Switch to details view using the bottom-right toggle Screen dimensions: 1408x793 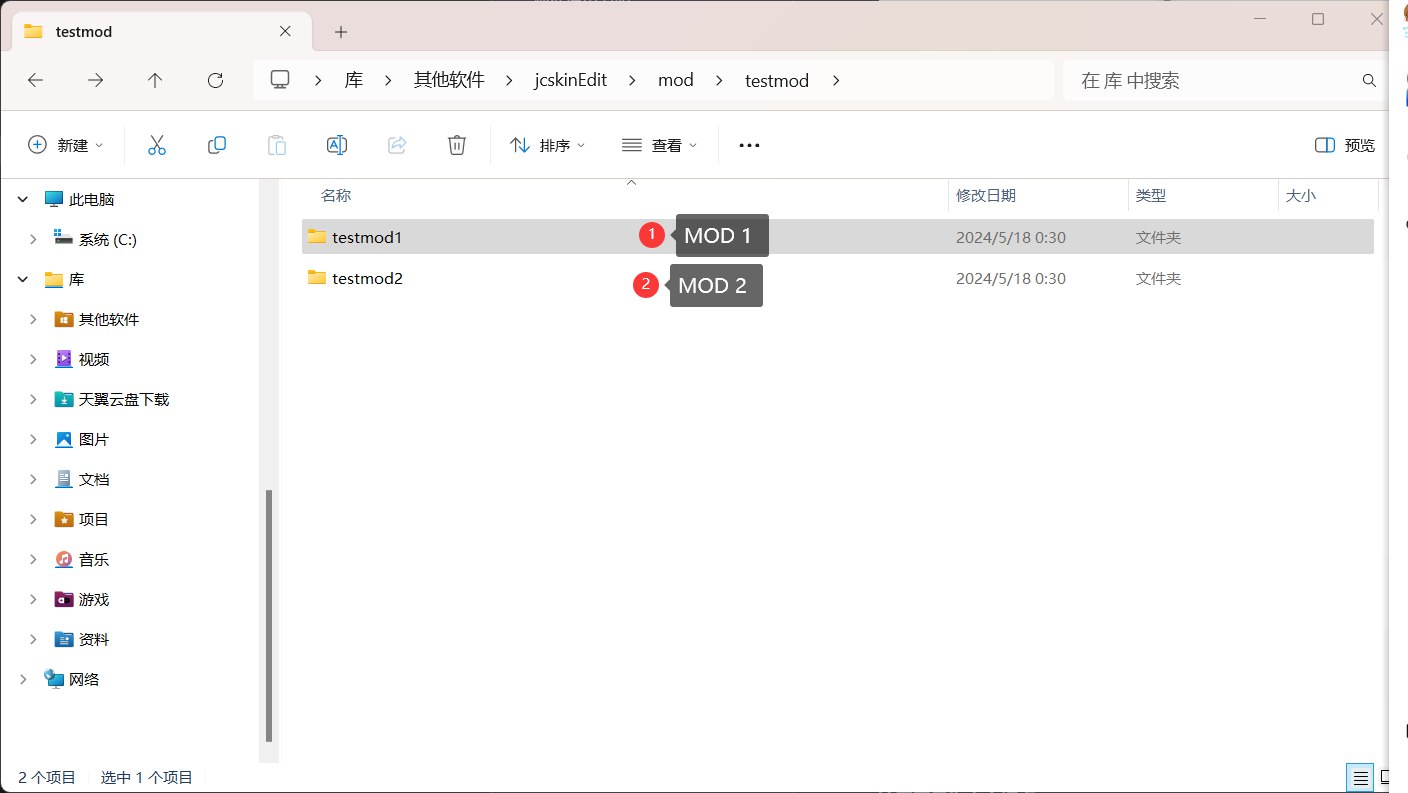(x=1359, y=777)
